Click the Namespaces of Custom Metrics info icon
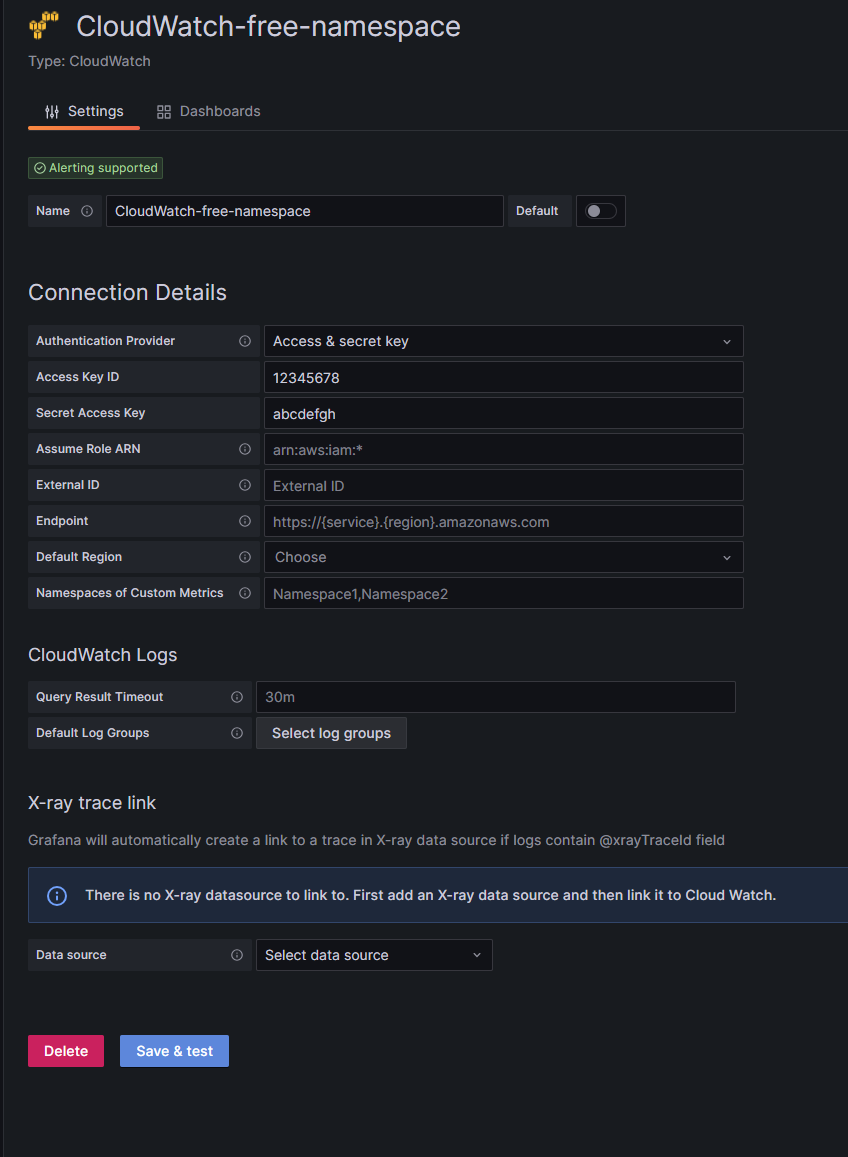Viewport: 848px width, 1157px height. (245, 593)
